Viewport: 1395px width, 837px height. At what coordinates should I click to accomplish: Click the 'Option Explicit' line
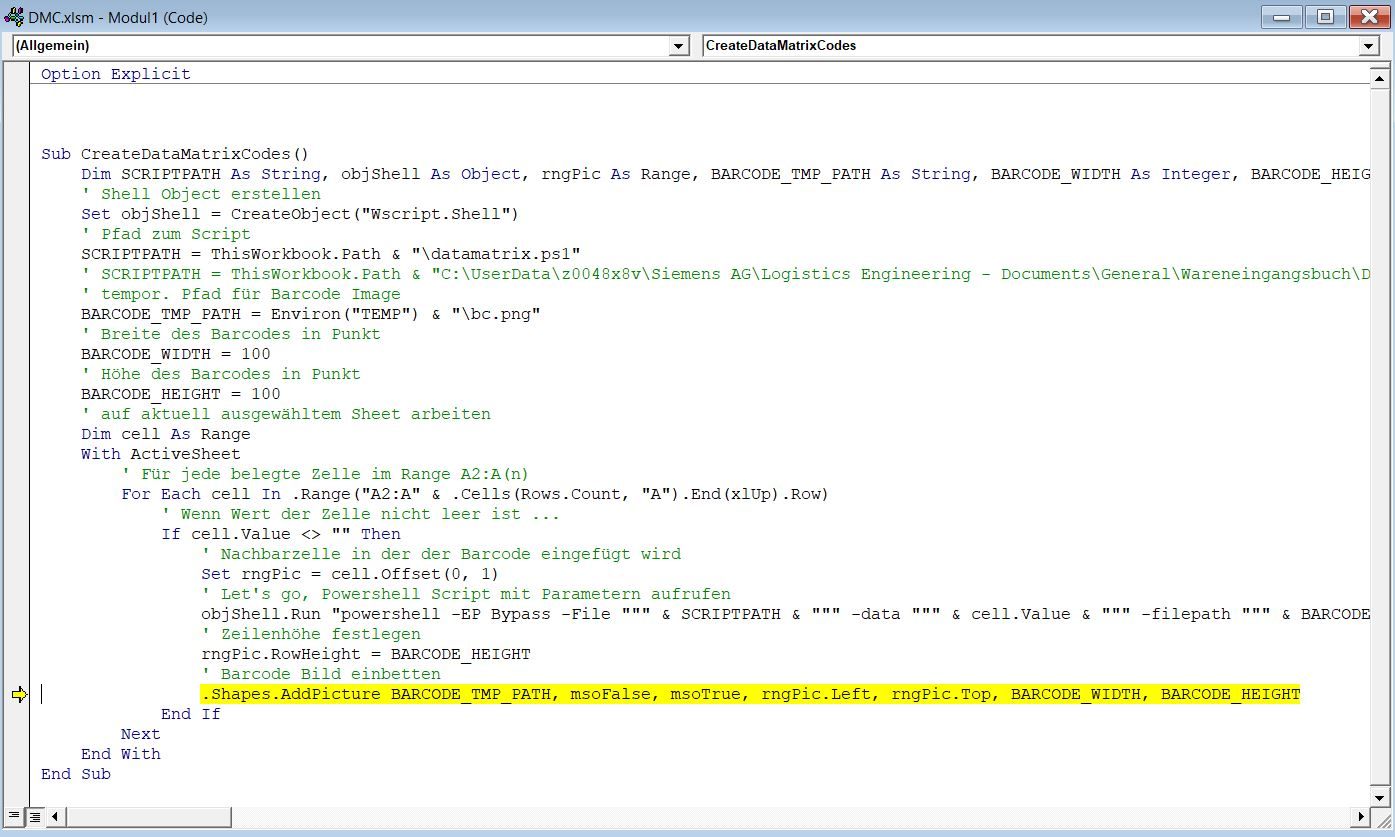(x=115, y=74)
